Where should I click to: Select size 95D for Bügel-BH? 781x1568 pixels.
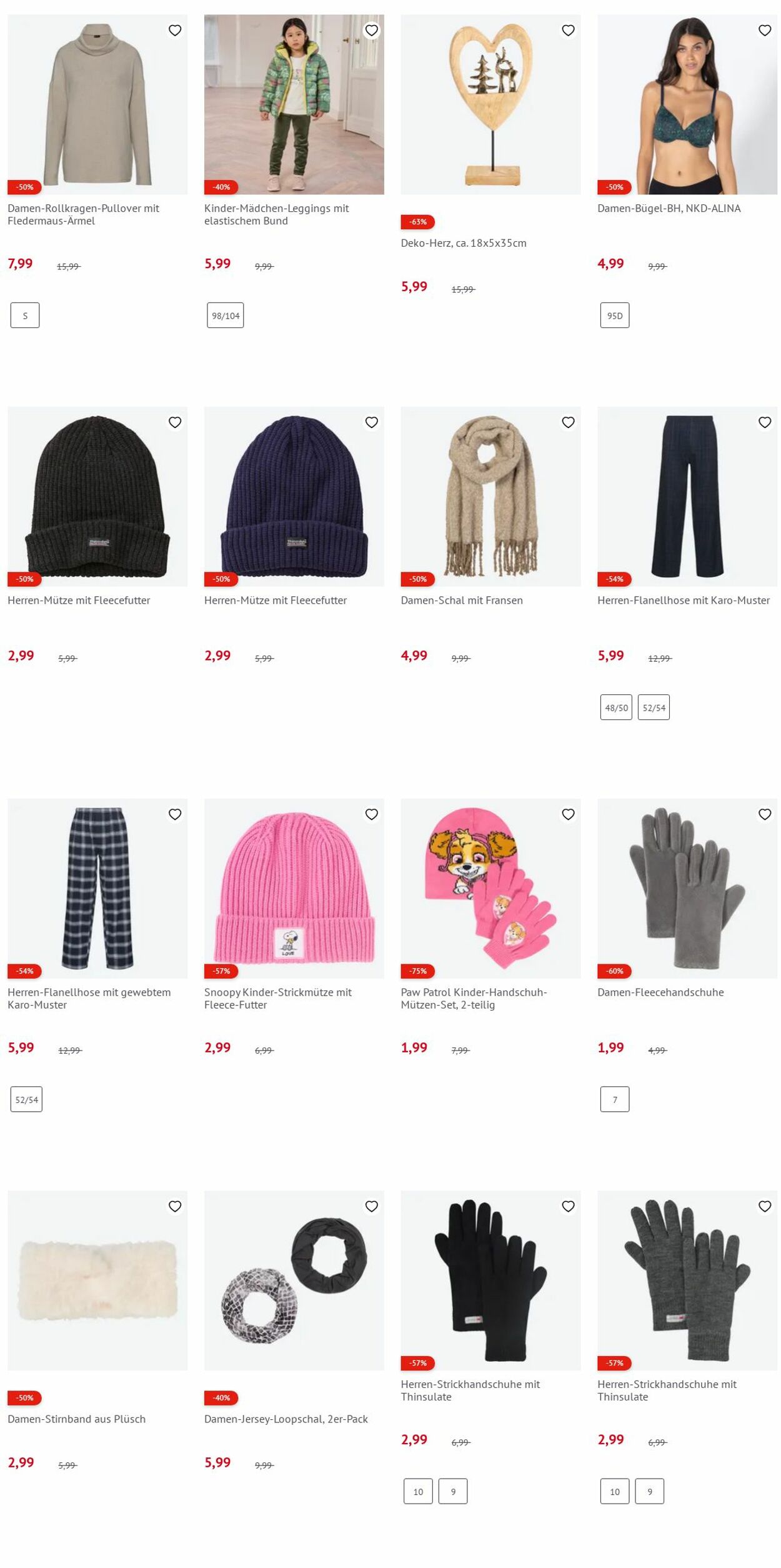(615, 316)
